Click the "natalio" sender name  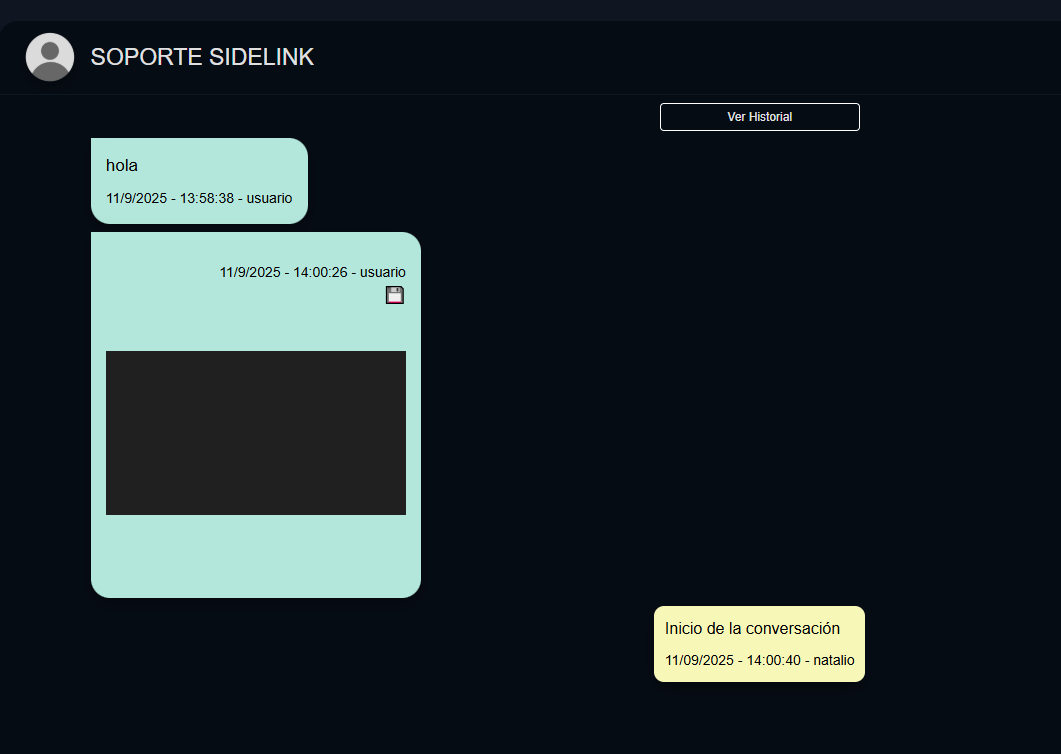coord(834,661)
